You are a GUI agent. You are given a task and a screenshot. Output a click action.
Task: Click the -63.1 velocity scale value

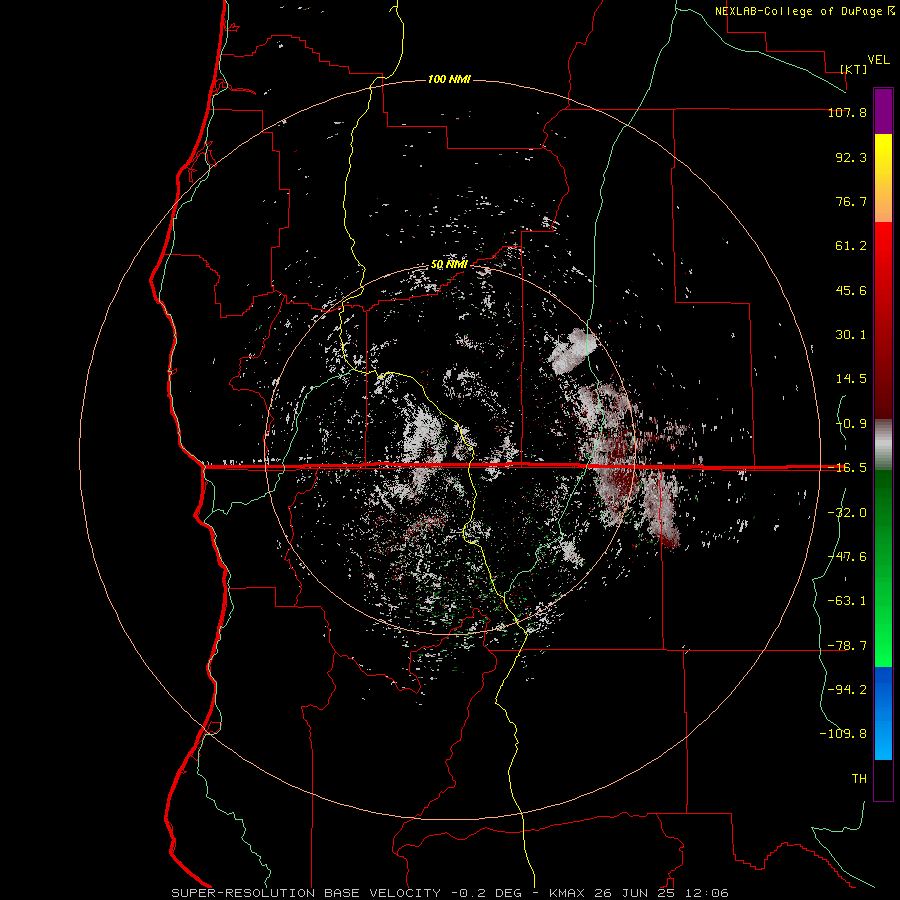[x=847, y=601]
